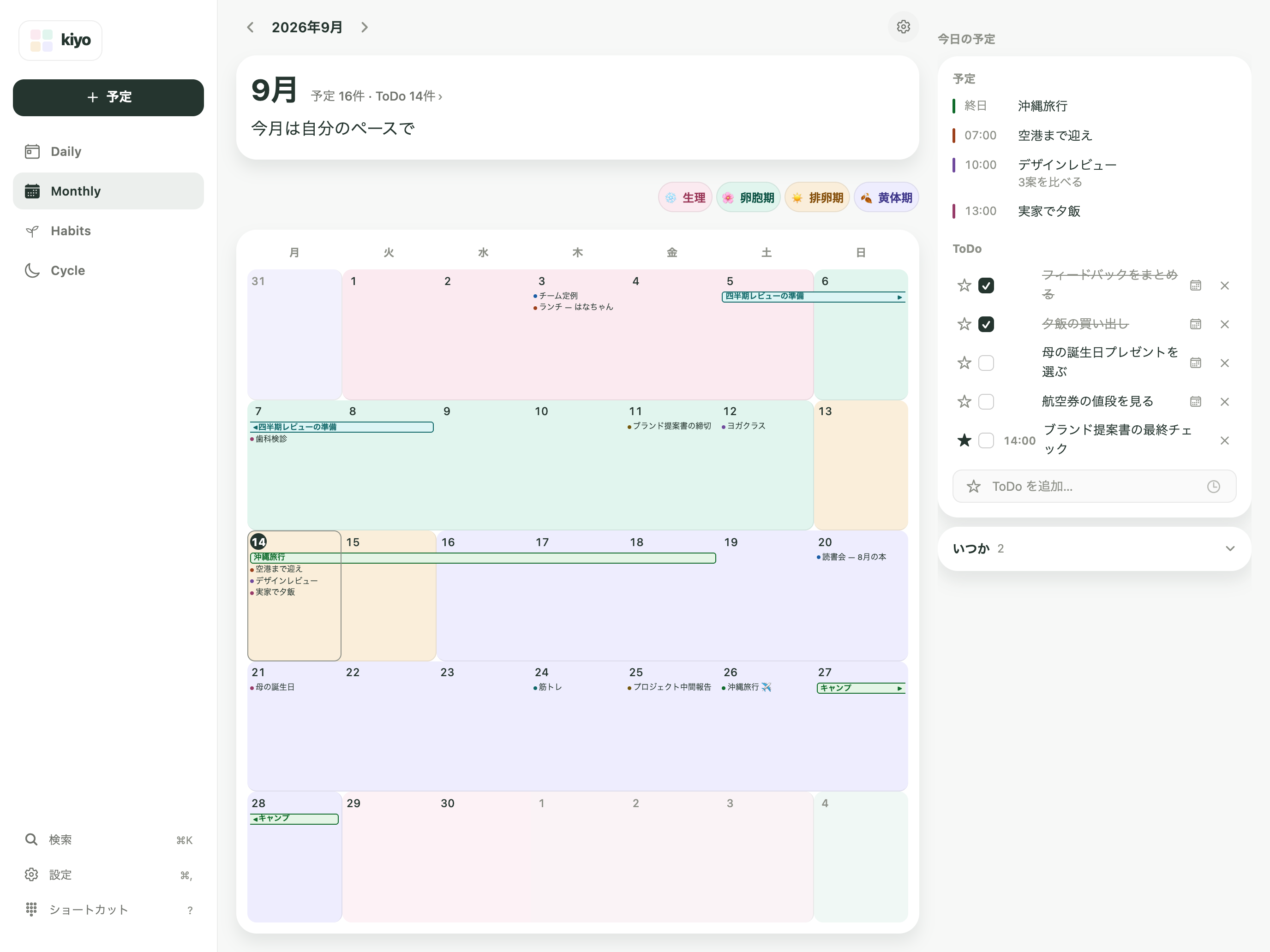Check ブランド提案書の最終チェック checkbox

click(x=986, y=440)
